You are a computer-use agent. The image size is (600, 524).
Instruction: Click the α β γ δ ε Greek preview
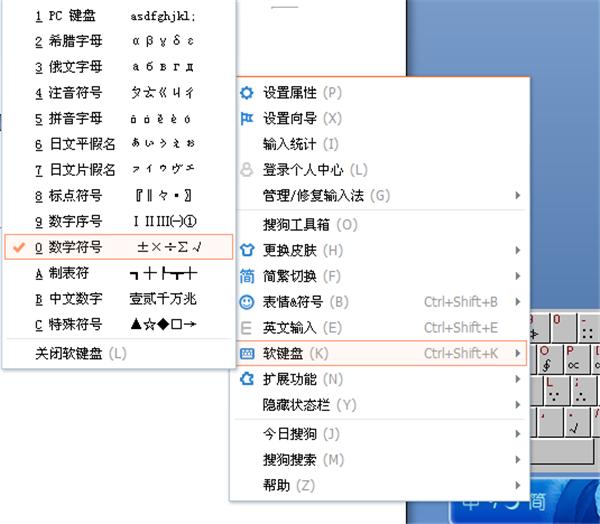click(x=163, y=41)
